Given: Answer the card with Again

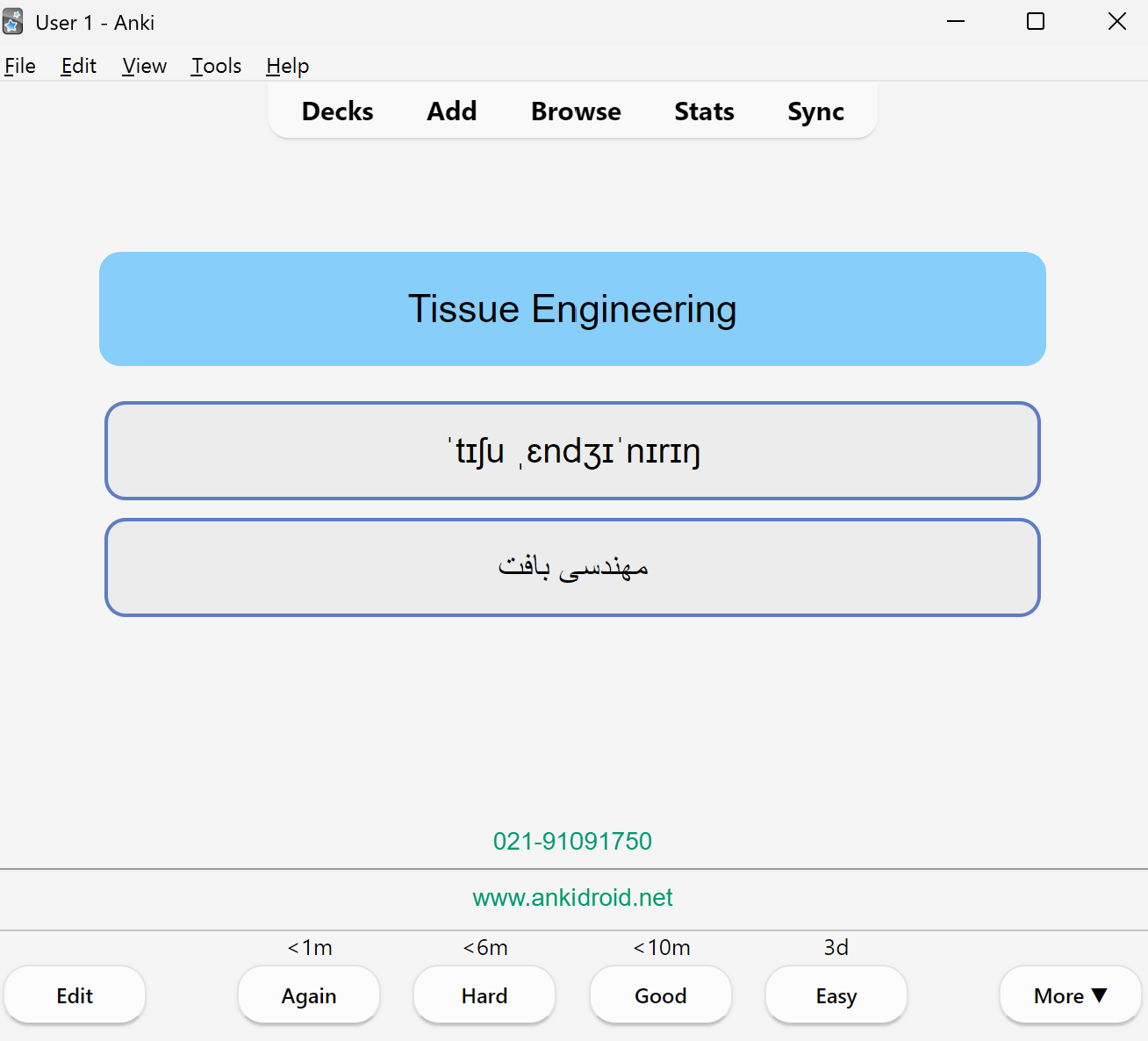Looking at the screenshot, I should [x=309, y=995].
